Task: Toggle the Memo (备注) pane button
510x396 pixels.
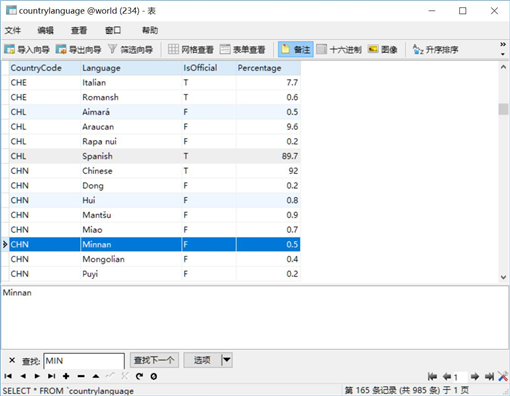Action: click(x=296, y=50)
